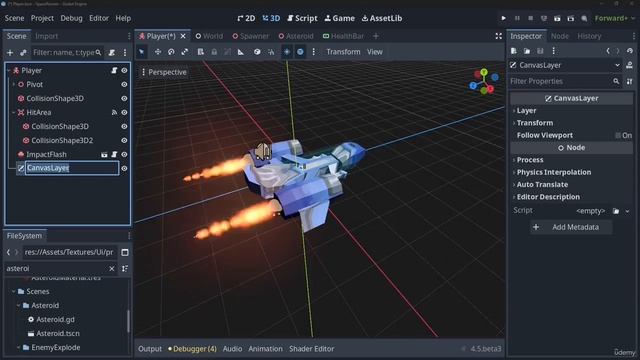640x360 pixels.
Task: Toggle FileSystem split mode icon
Action: pyautogui.click(x=125, y=252)
